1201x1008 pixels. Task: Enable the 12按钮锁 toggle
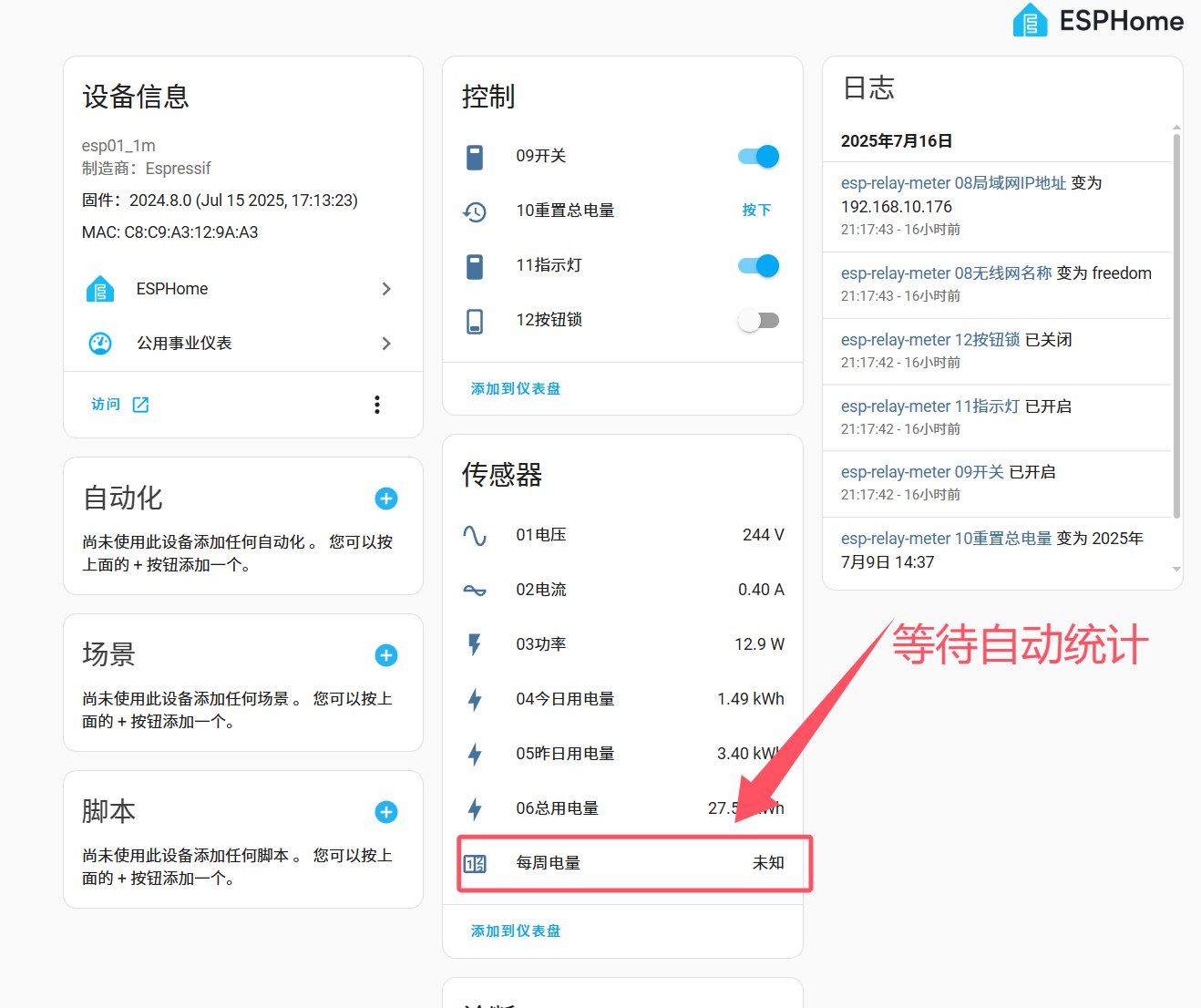[758, 321]
